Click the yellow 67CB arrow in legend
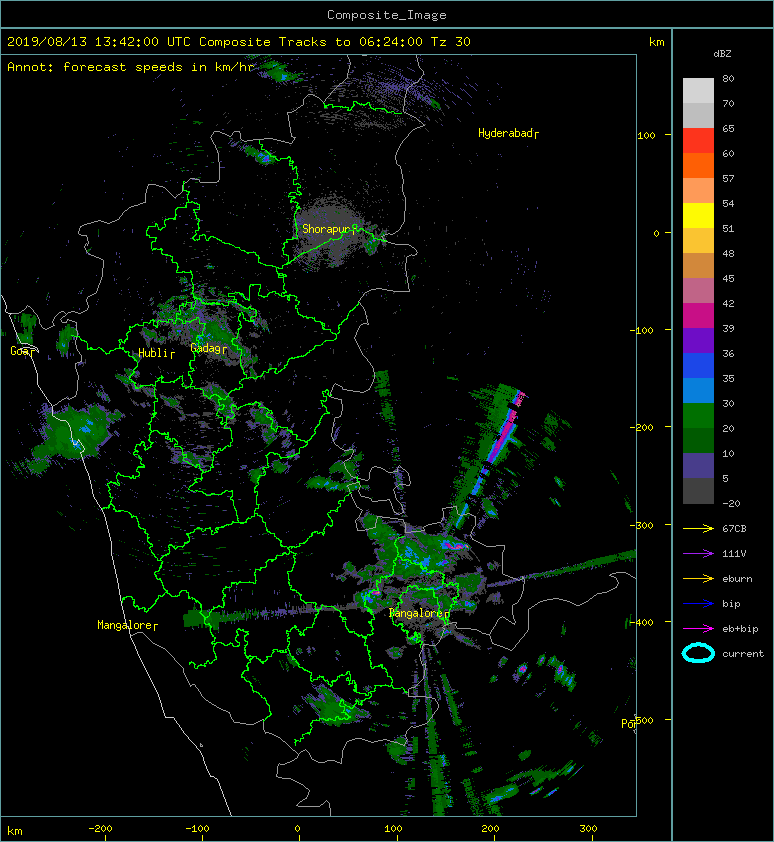This screenshot has width=774, height=842. point(698,528)
